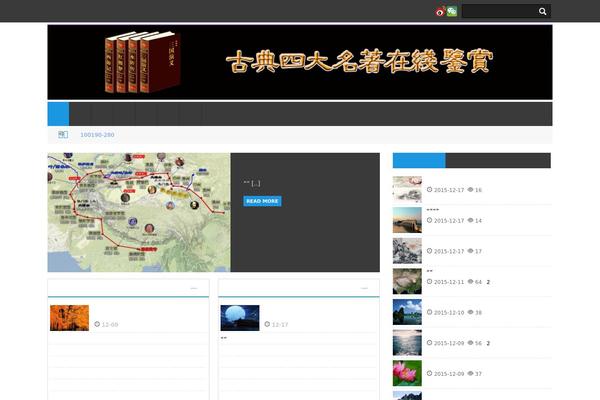
Task: Open the ink mountain thumbnail with 17 views
Action: [407, 251]
